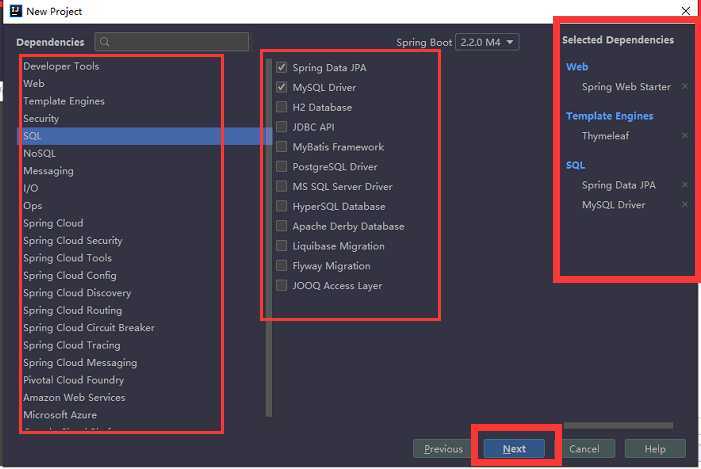
Task: Choose Spring Cloud Routing category
Action: click(72, 310)
